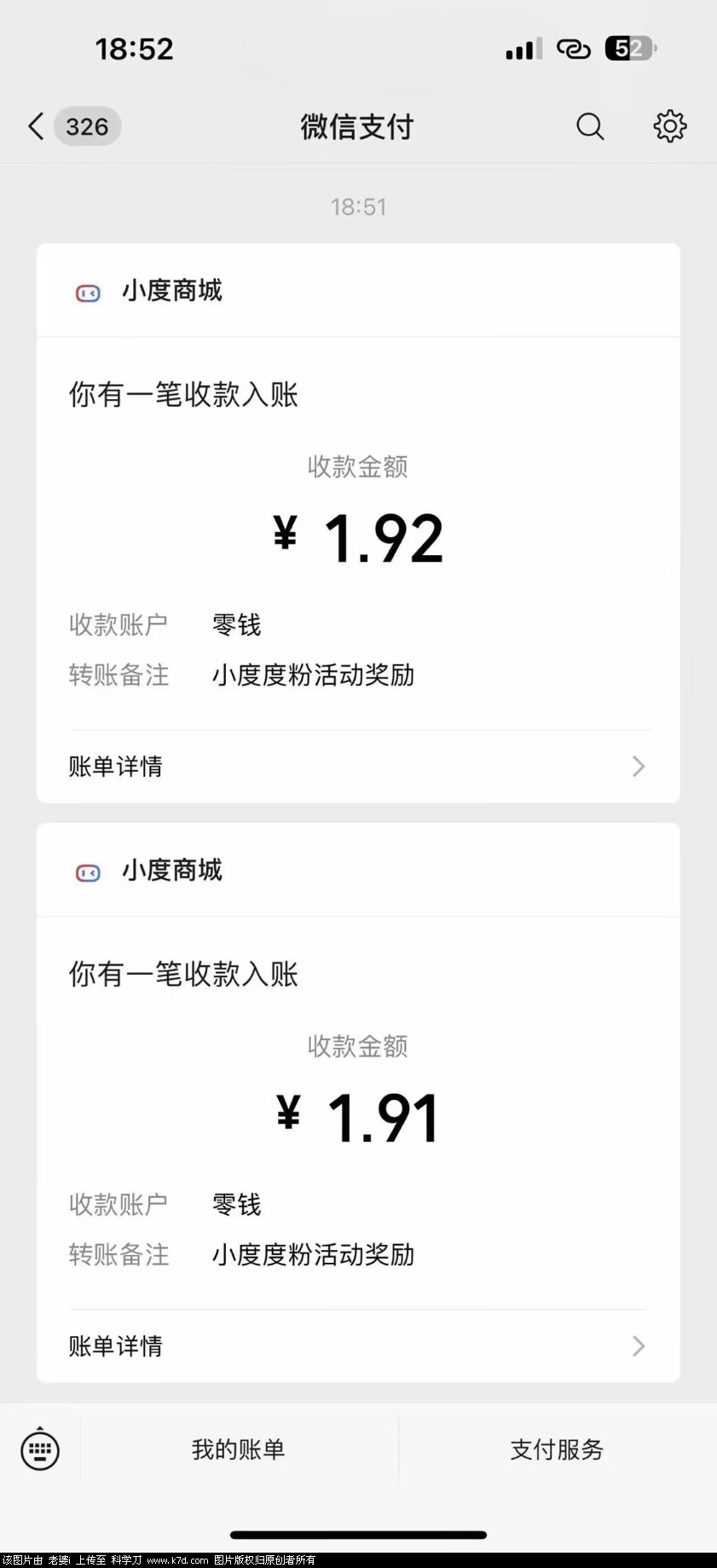Expand 账单详情 chevron for ¥1.92 payment

pyautogui.click(x=639, y=767)
